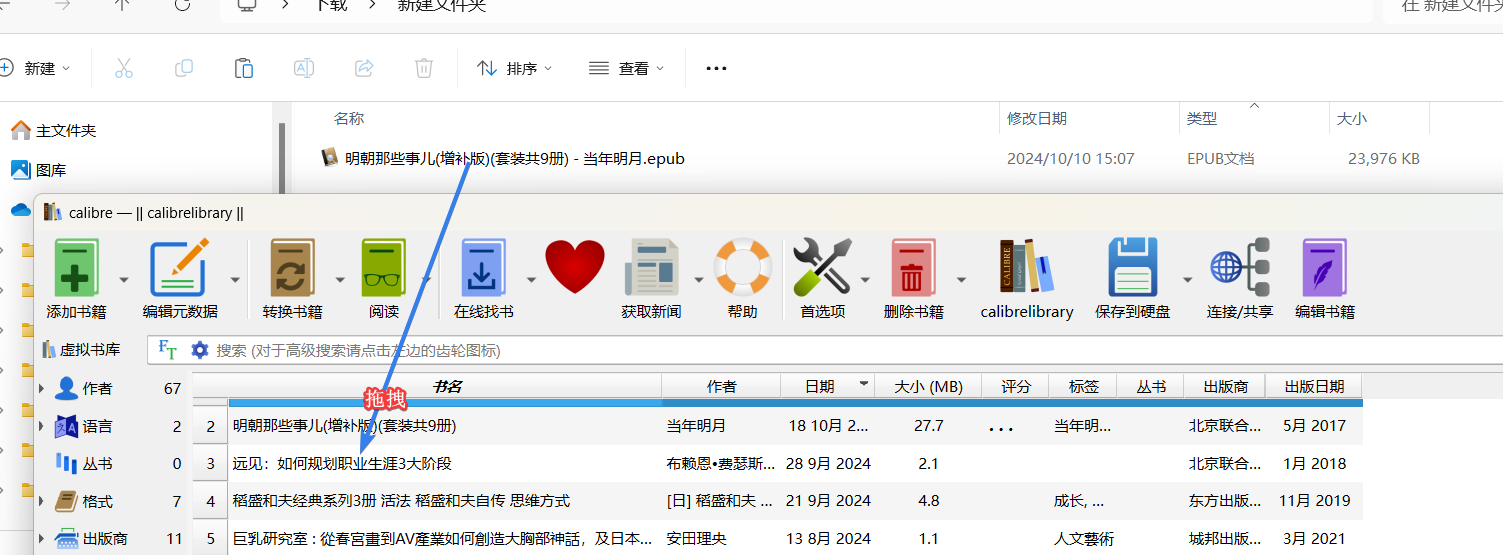This screenshot has height=555, width=1503.
Task: Click the advanced search gear icon
Action: click(200, 350)
